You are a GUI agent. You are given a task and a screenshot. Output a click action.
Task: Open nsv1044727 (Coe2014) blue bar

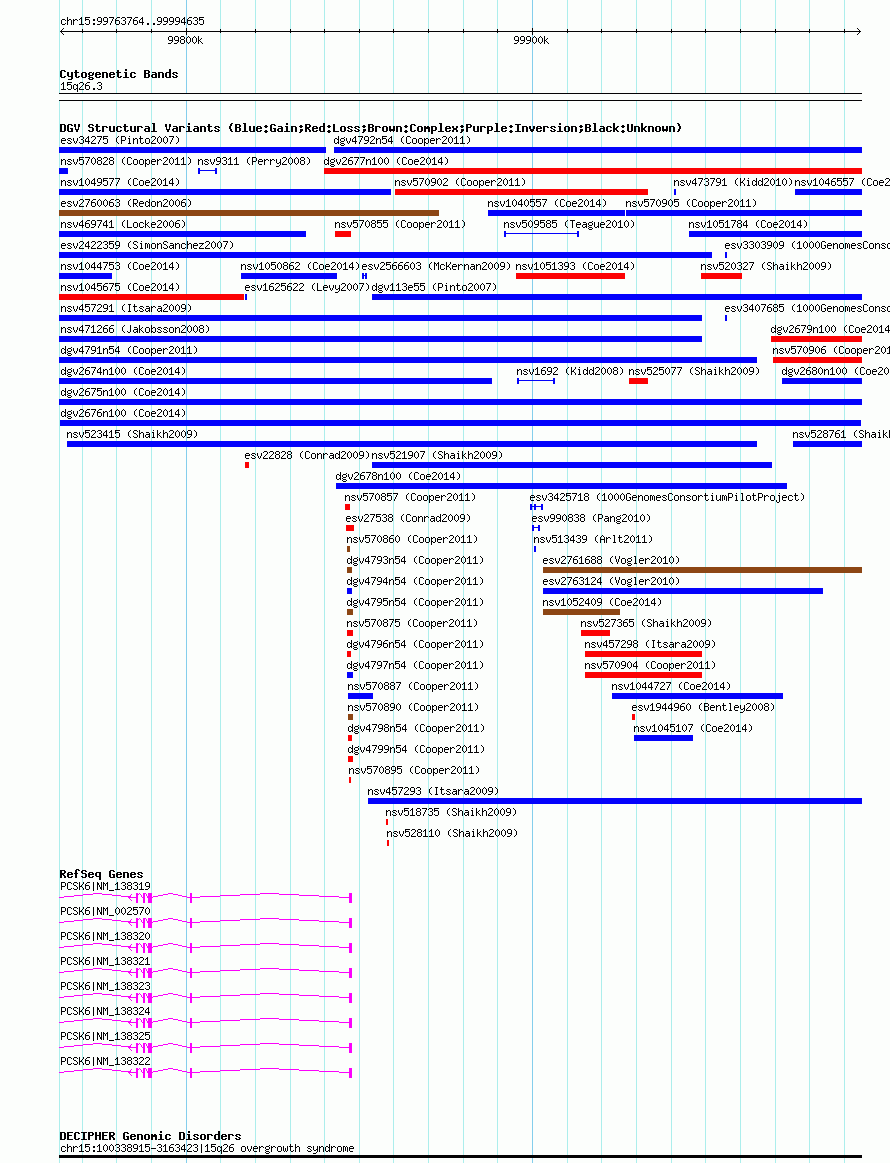point(697,696)
